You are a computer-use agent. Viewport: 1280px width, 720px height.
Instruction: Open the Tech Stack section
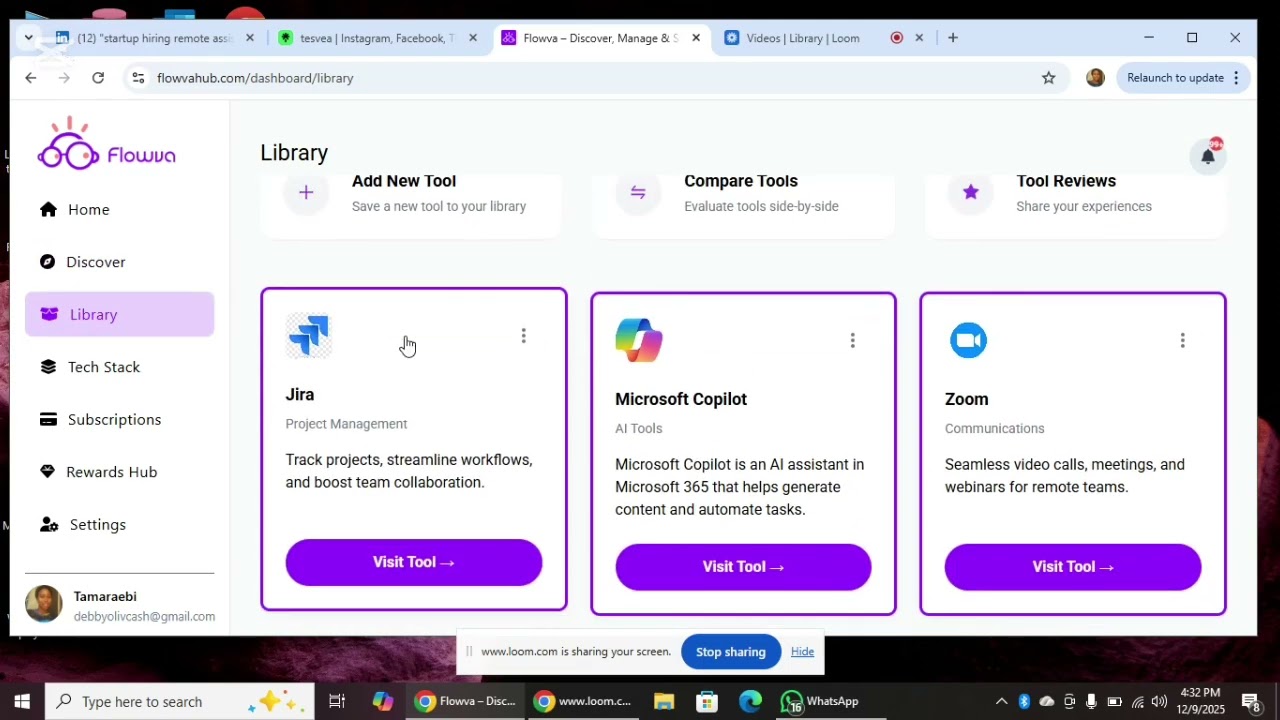point(120,367)
